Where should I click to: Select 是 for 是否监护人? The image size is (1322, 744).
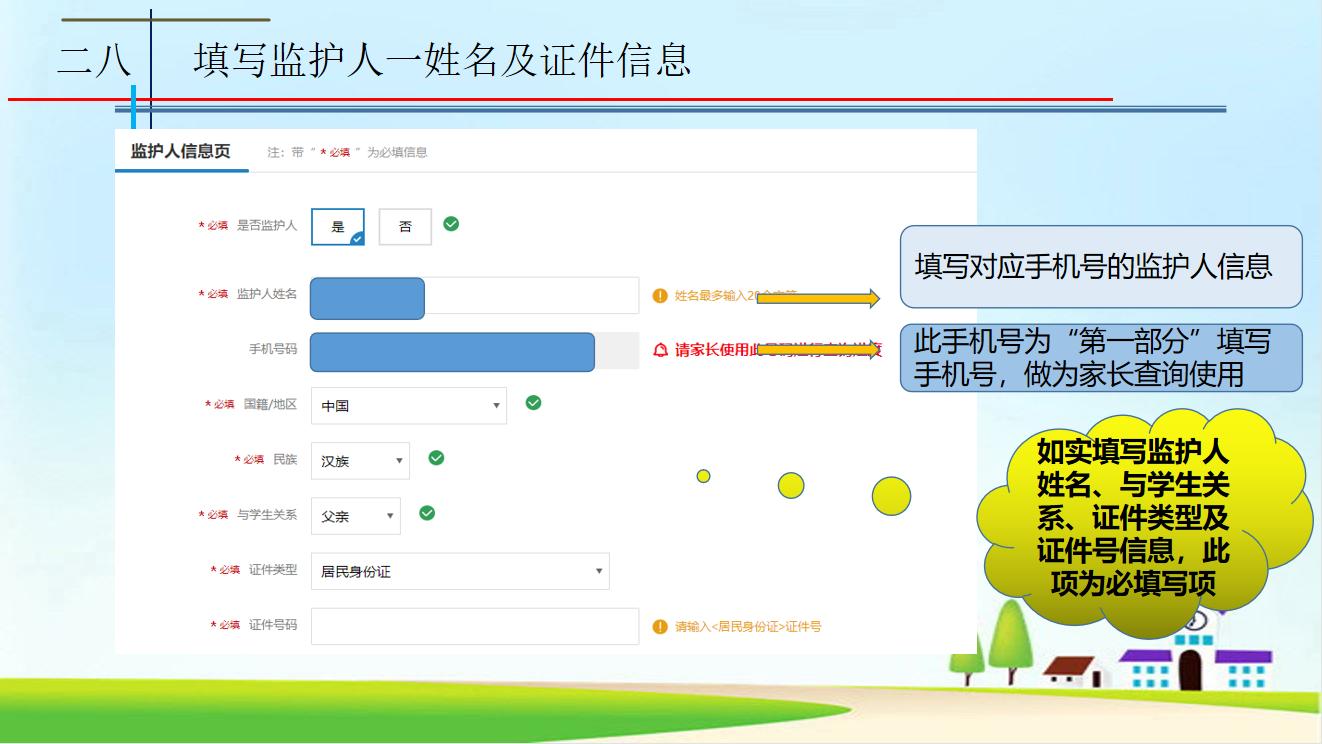point(338,227)
